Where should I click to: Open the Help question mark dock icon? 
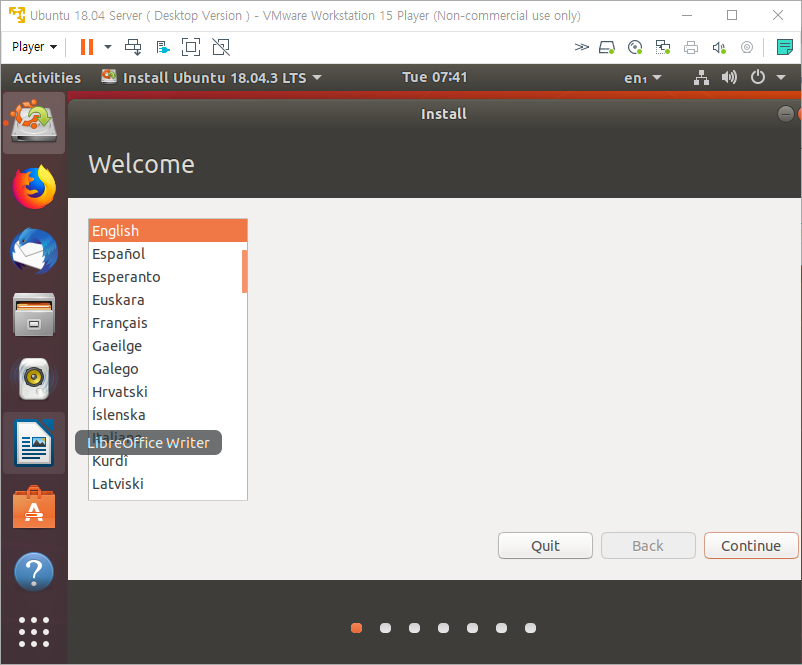click(34, 571)
